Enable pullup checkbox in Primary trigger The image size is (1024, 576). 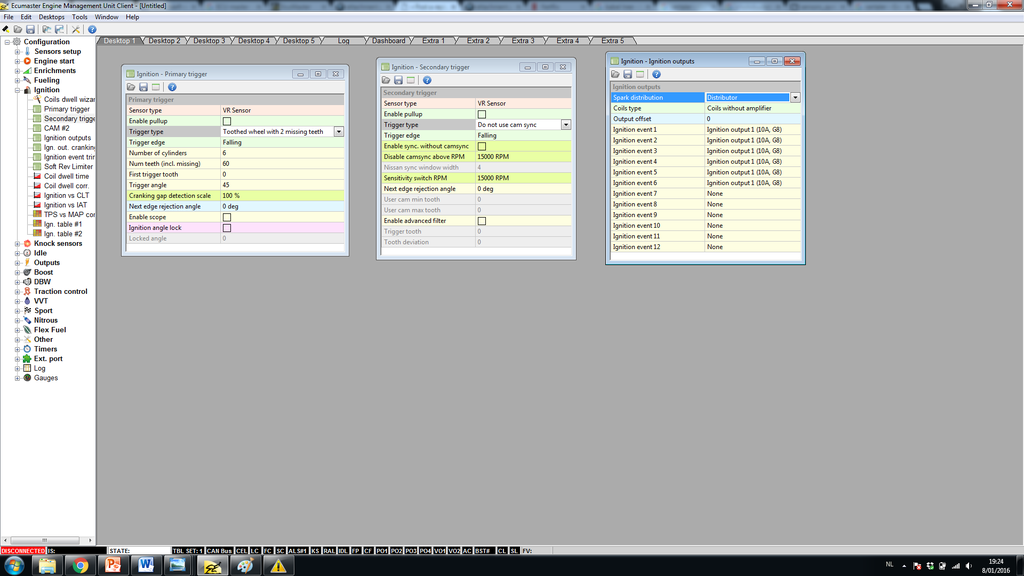[227, 121]
